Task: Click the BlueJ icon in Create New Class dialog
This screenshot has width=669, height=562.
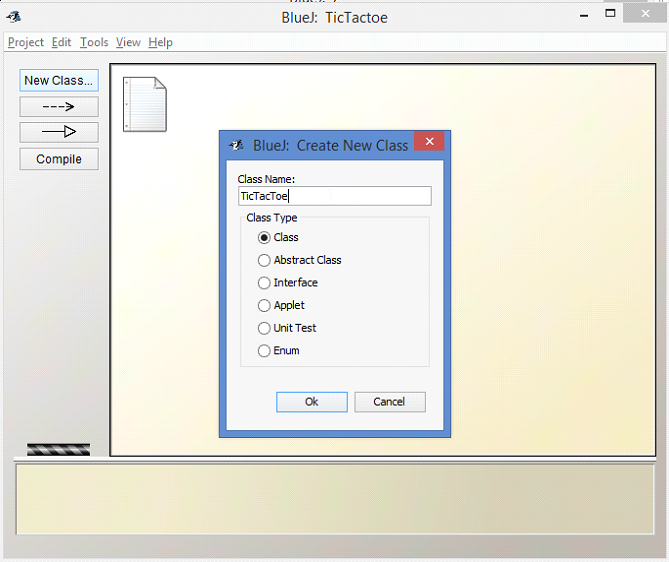Action: coord(236,146)
